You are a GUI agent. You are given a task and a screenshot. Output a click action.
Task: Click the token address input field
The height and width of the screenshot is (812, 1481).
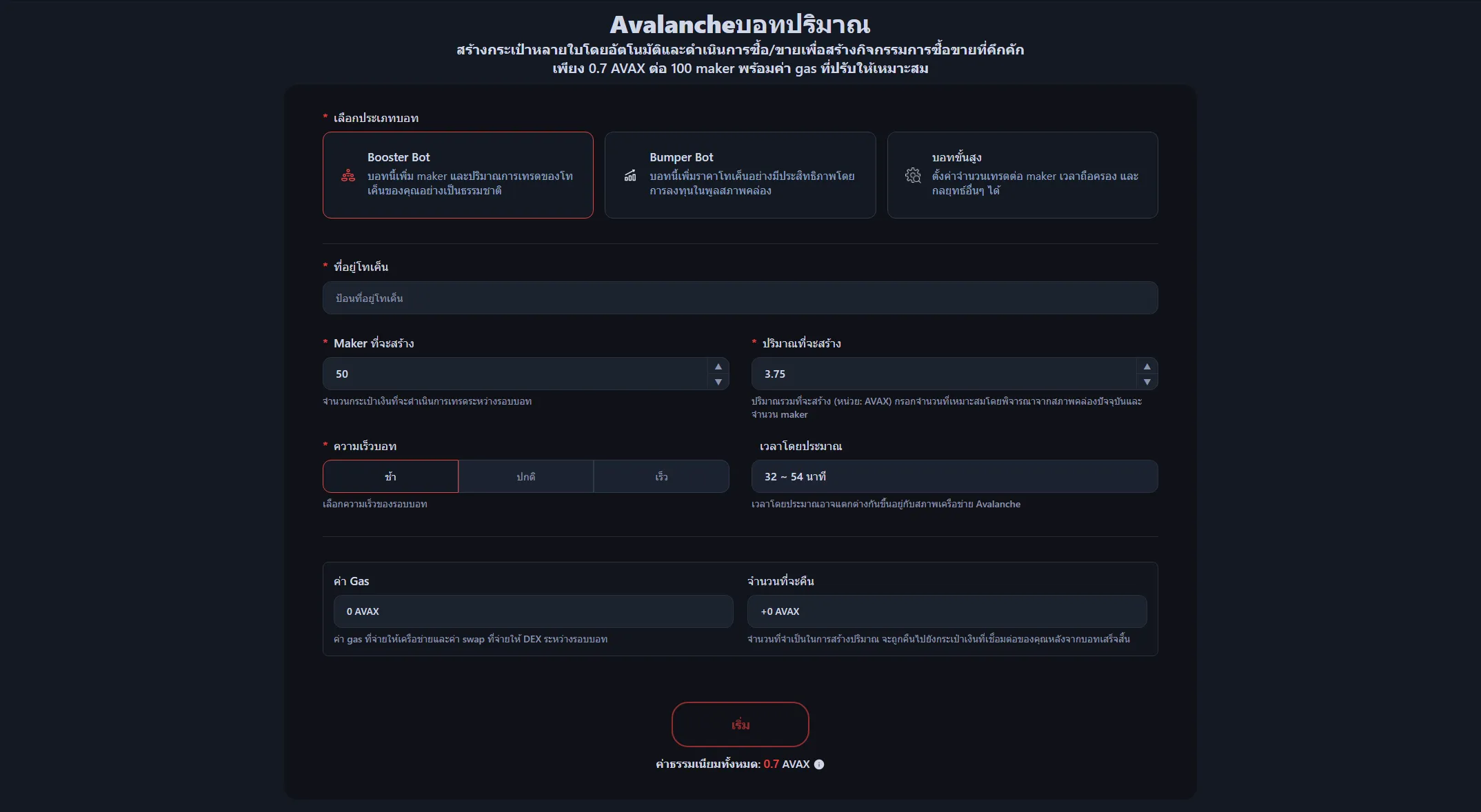[740, 298]
